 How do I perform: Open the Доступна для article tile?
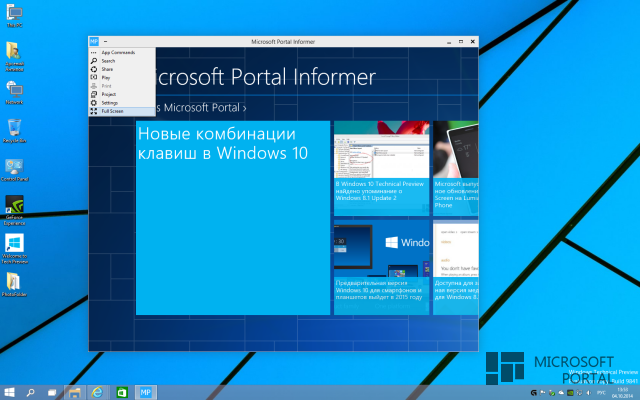[456, 267]
